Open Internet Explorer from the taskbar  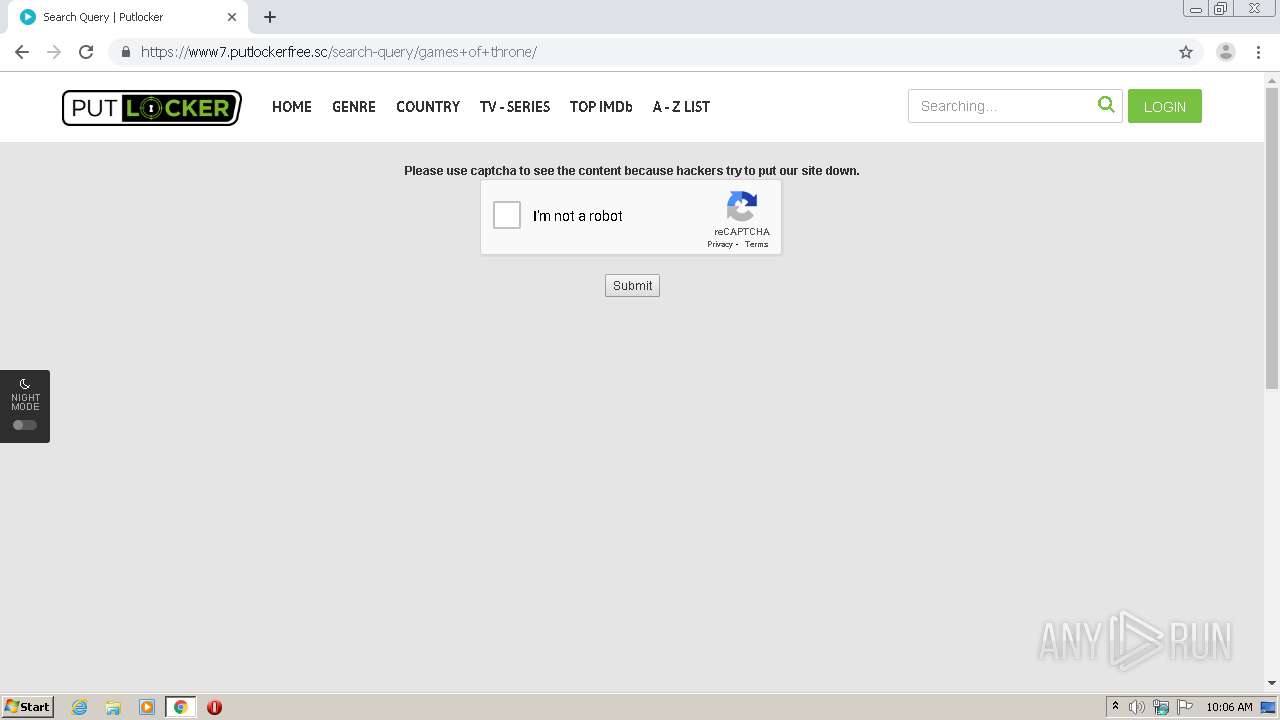point(79,707)
